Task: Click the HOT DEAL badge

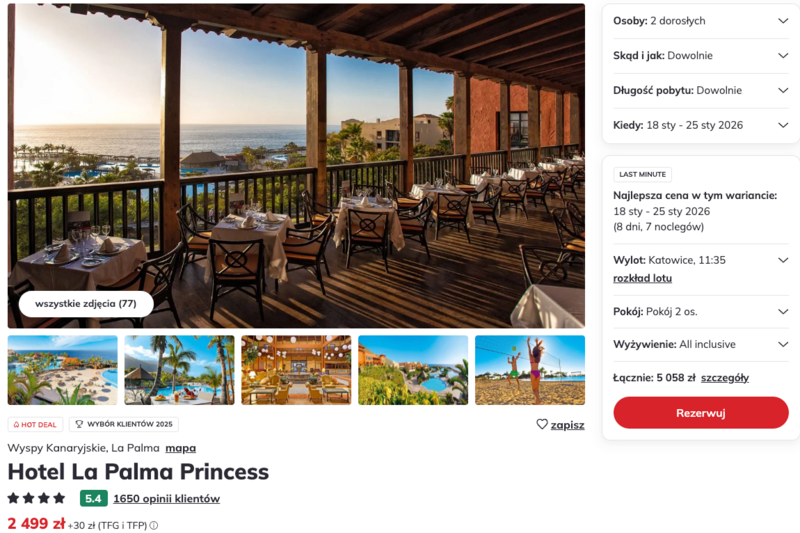Action: point(35,424)
